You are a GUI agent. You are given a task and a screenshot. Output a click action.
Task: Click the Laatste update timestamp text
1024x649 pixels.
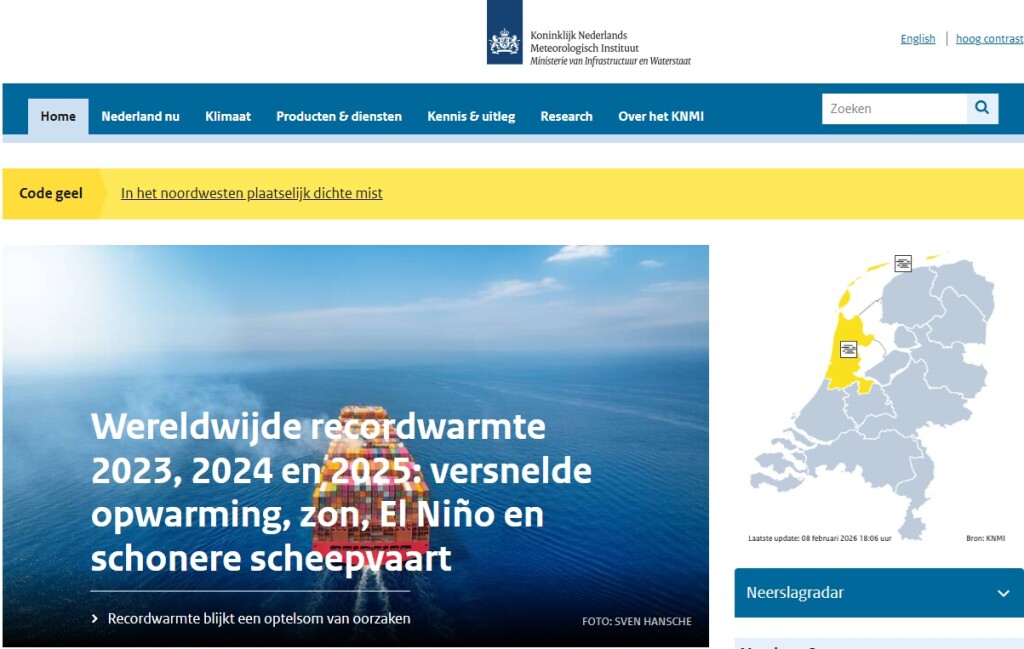[820, 538]
